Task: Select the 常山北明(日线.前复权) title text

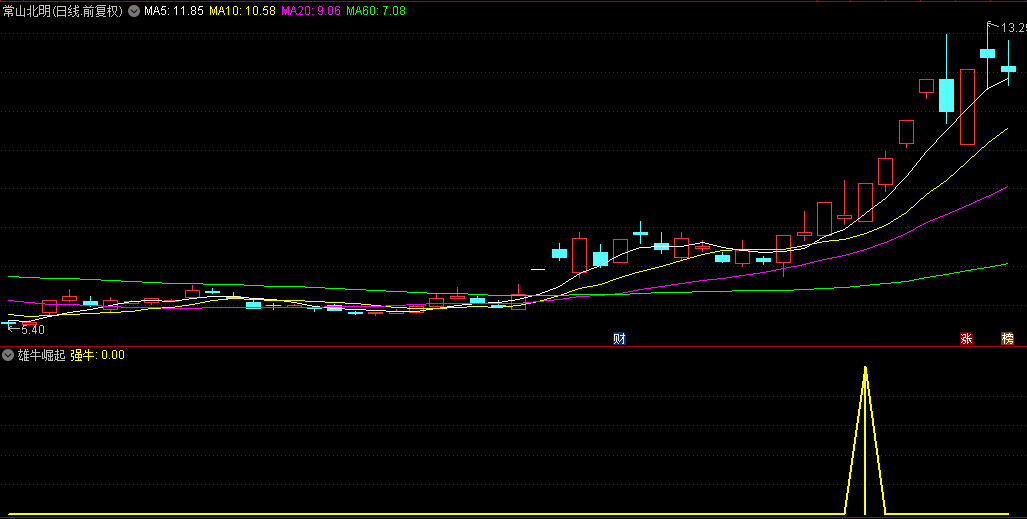Action: (63, 11)
